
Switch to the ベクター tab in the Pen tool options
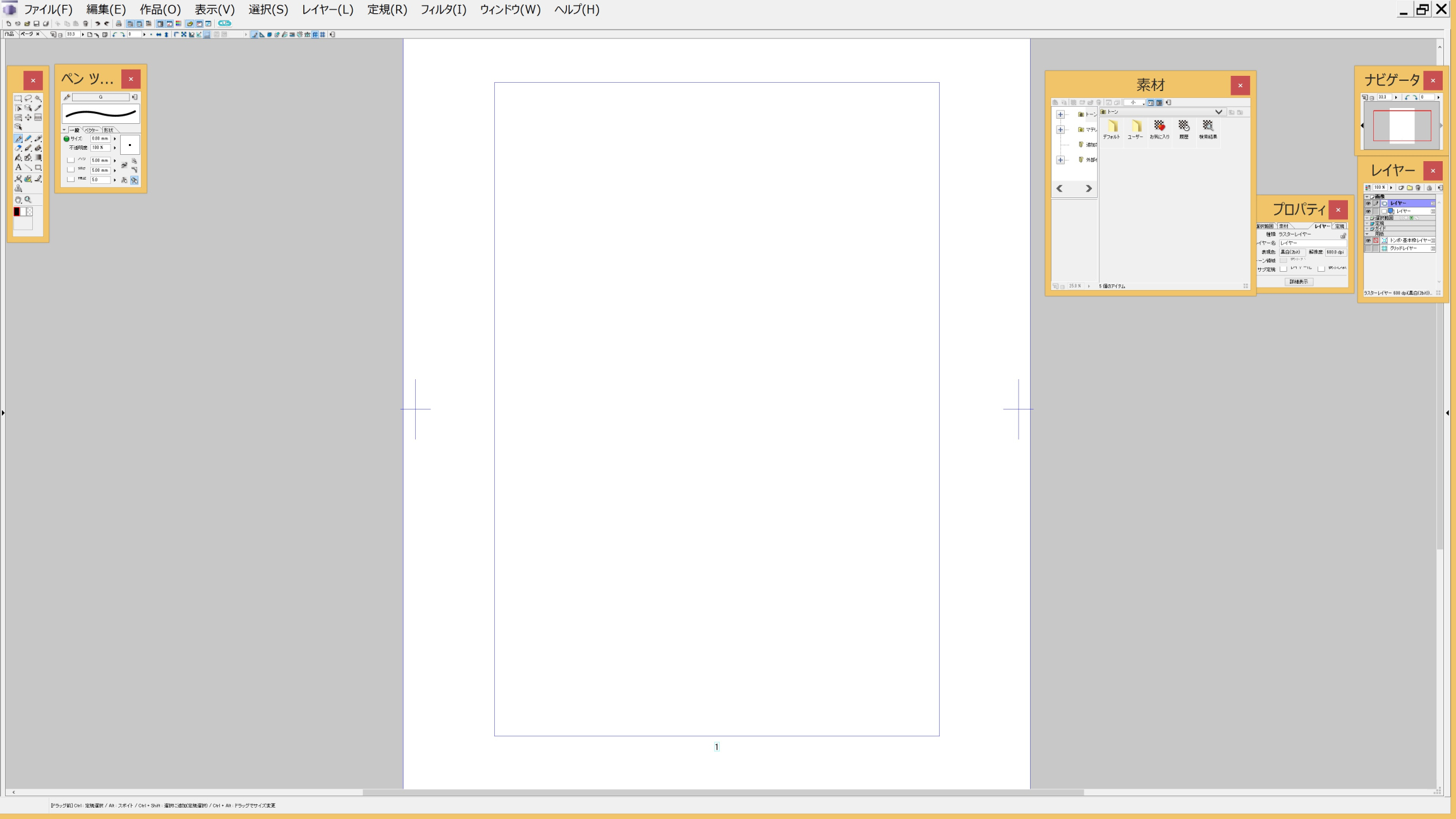(x=92, y=130)
